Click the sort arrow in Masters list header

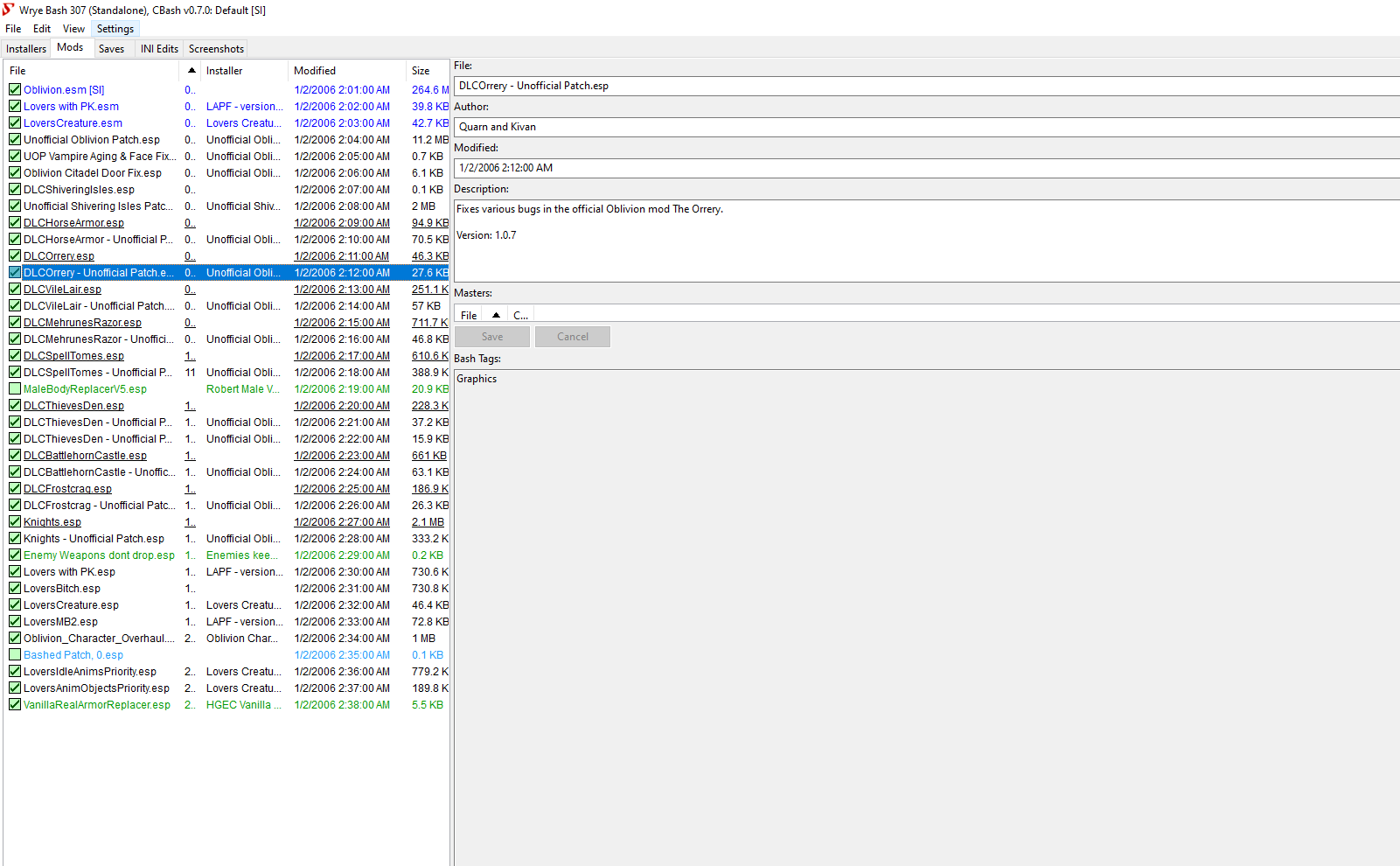(x=496, y=315)
